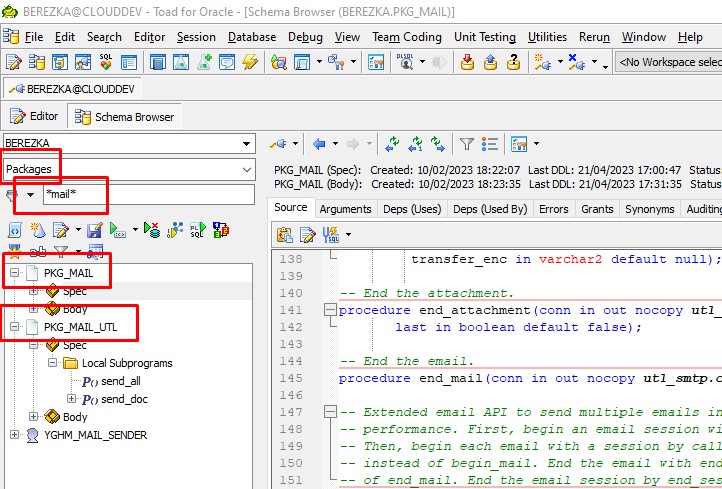This screenshot has height=489, width=722.
Task: Expand Body node under PKG_MAIL_UTL
Action: [x=34, y=417]
